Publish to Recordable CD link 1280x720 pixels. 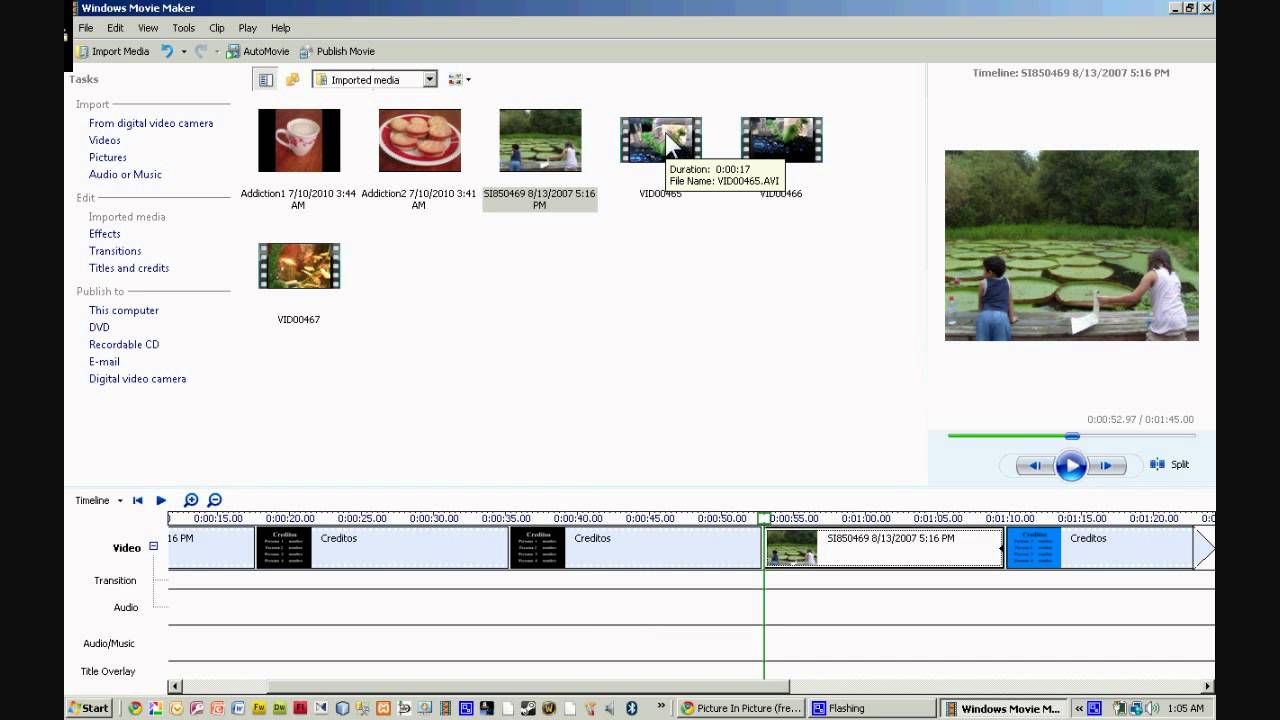tap(124, 344)
